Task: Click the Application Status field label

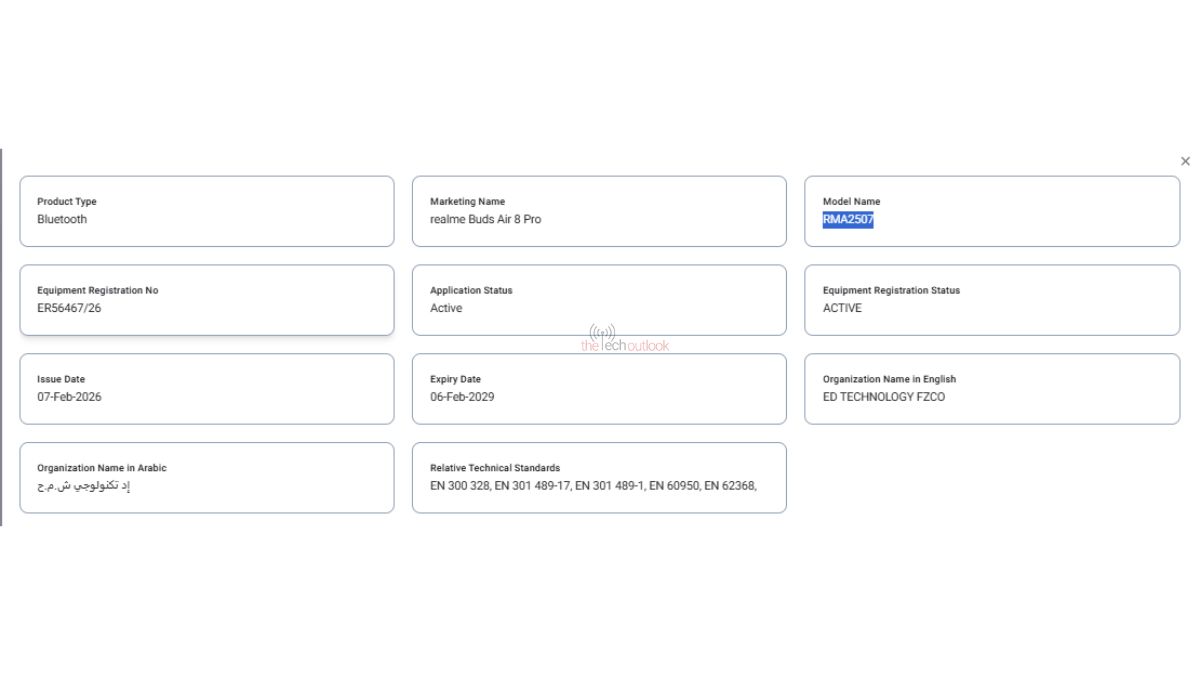Action: point(471,291)
